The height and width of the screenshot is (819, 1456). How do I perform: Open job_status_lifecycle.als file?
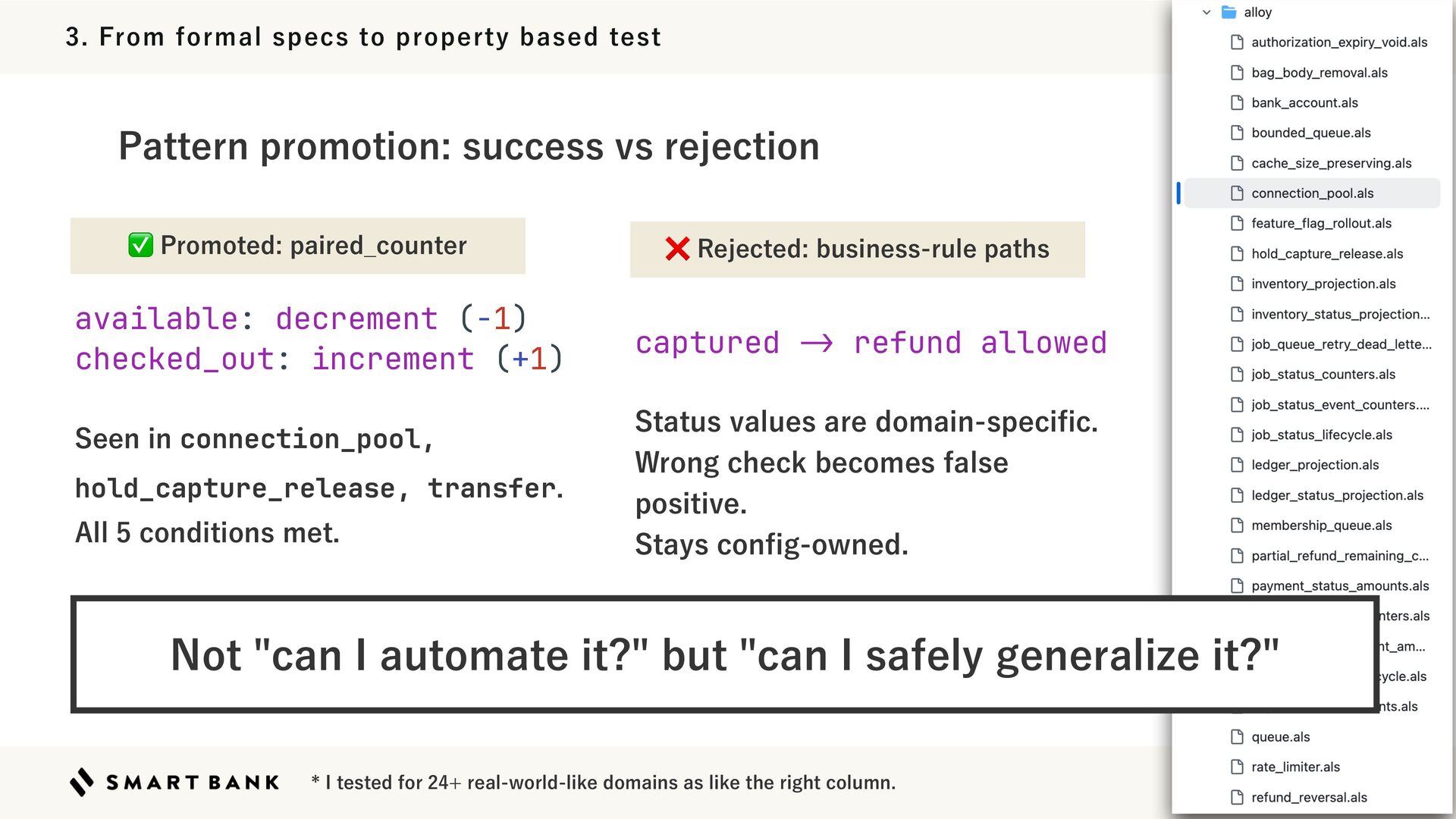[x=1321, y=435]
